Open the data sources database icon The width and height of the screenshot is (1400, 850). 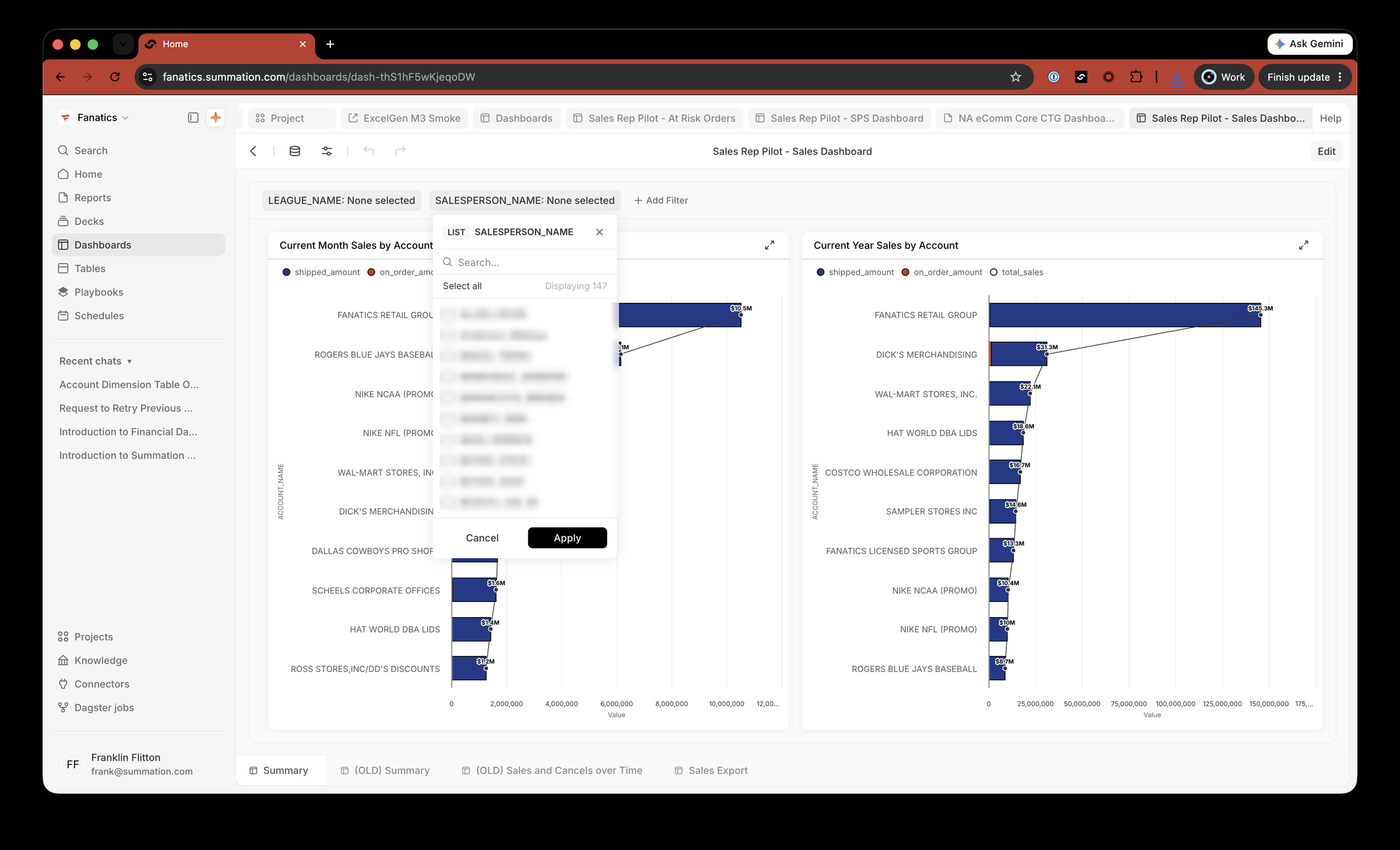tap(295, 151)
